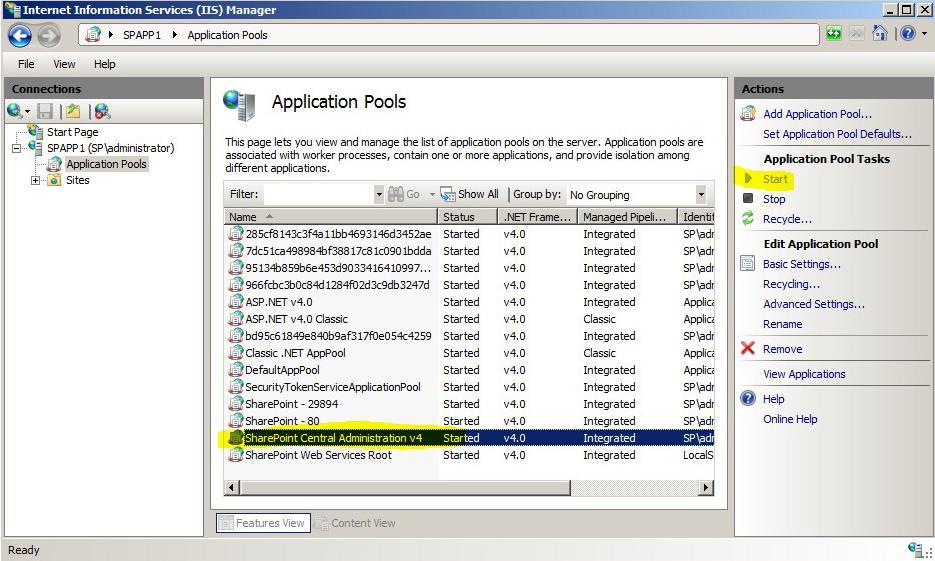Open the File menu
Screen dimensions: 935x561
click(x=26, y=64)
